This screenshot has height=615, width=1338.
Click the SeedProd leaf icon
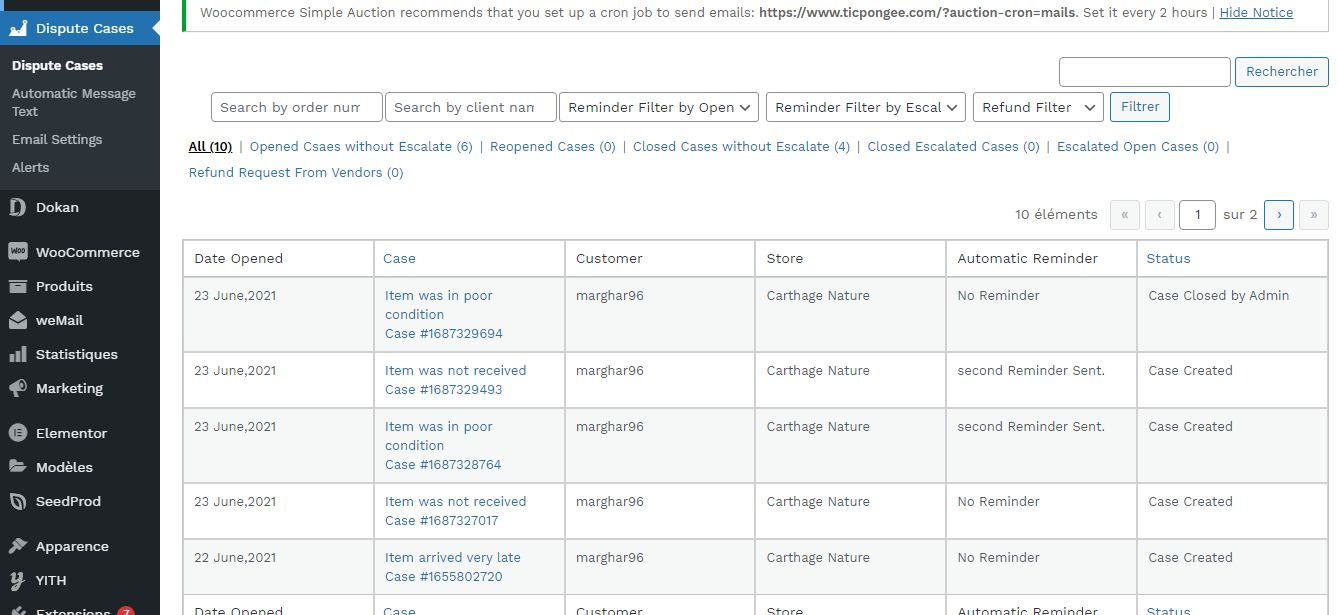pyautogui.click(x=17, y=501)
